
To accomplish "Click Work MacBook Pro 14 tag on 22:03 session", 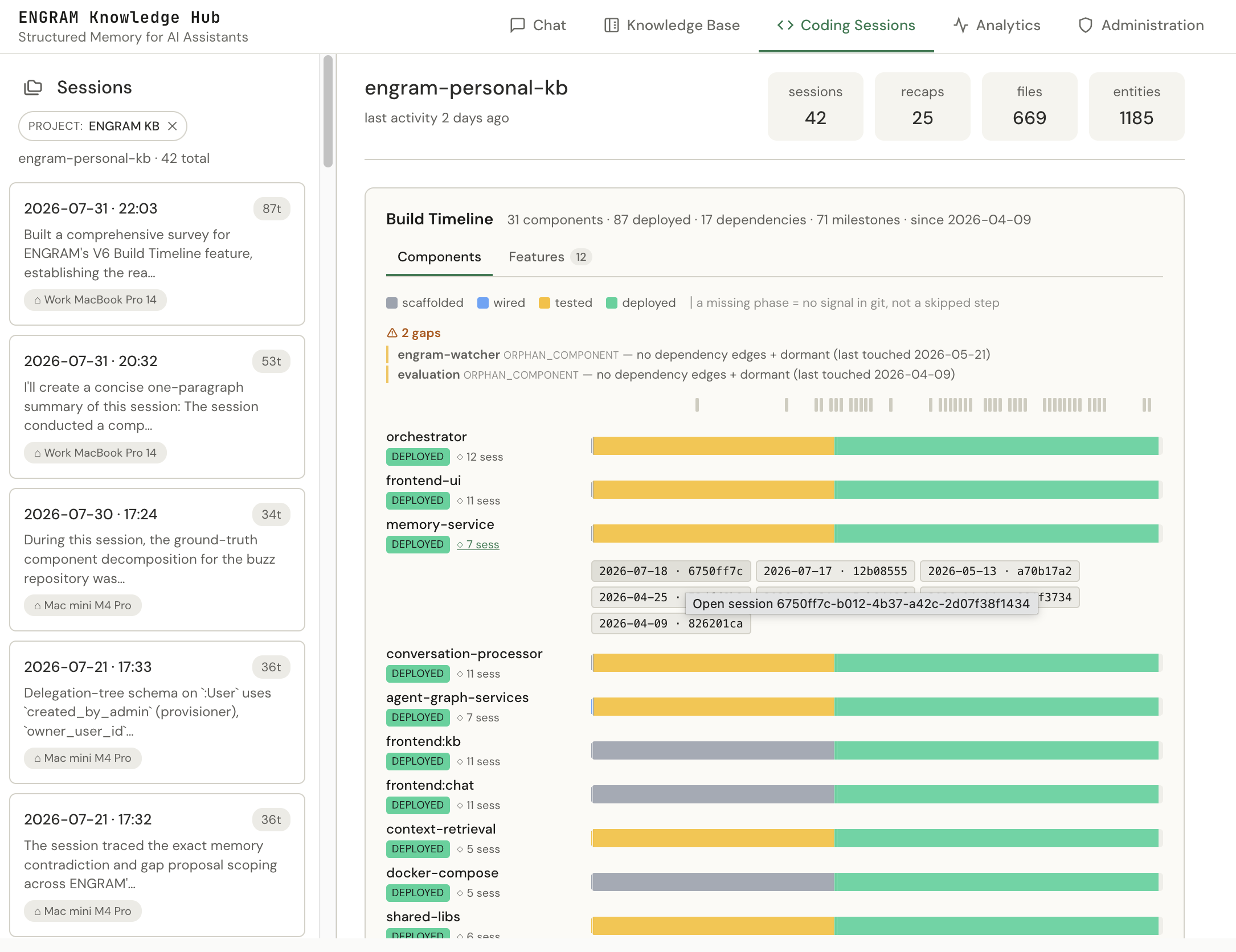I will 95,300.
